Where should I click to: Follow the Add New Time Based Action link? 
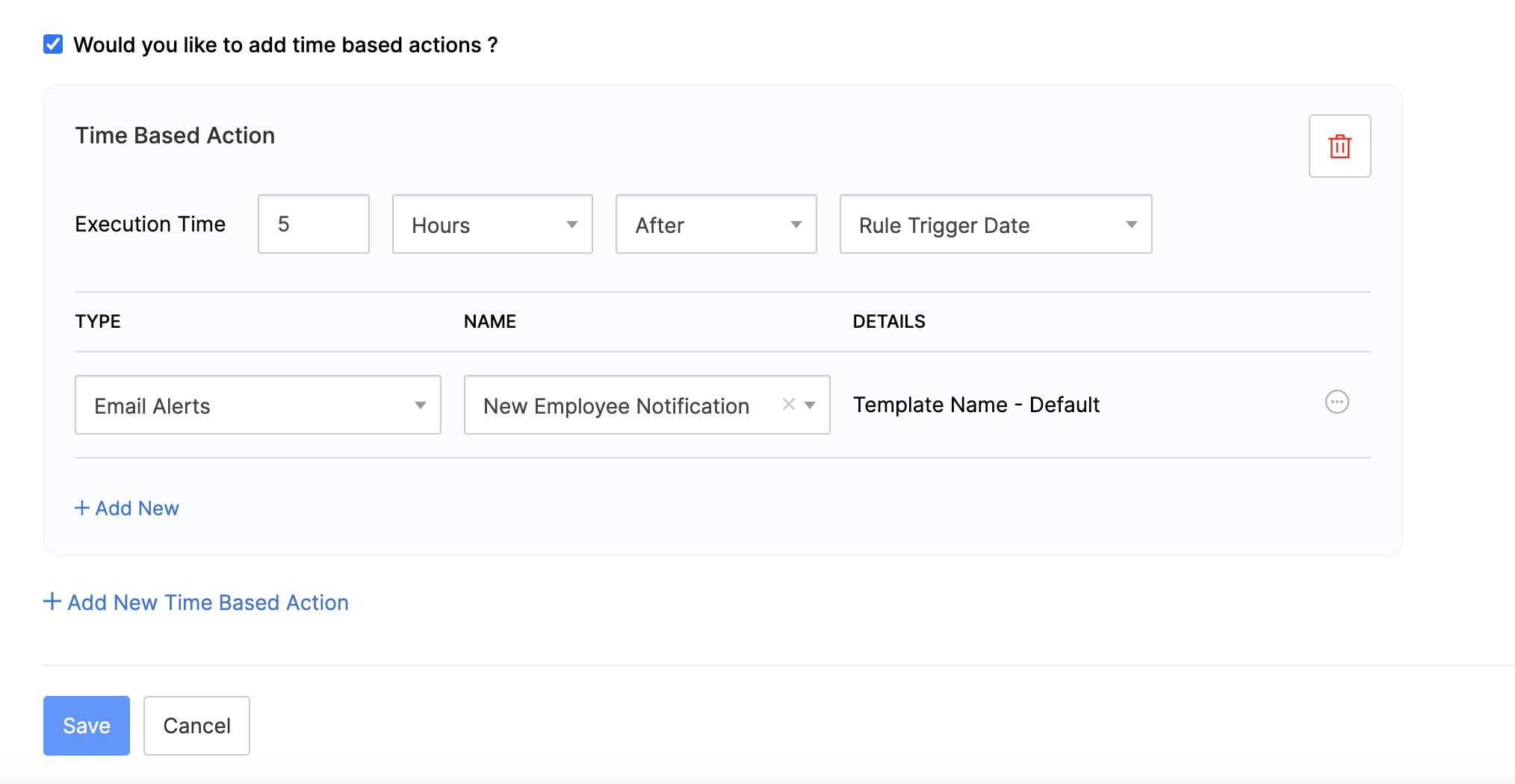(207, 602)
